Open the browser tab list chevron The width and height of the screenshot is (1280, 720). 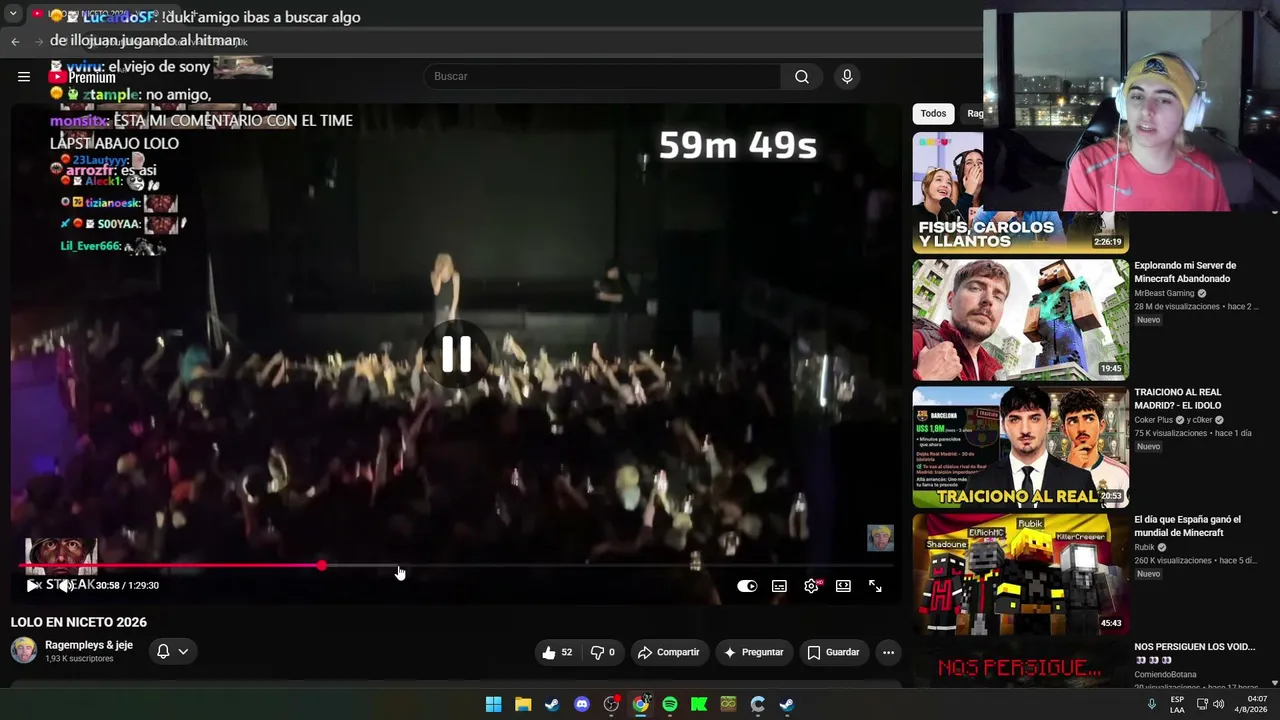pos(13,15)
